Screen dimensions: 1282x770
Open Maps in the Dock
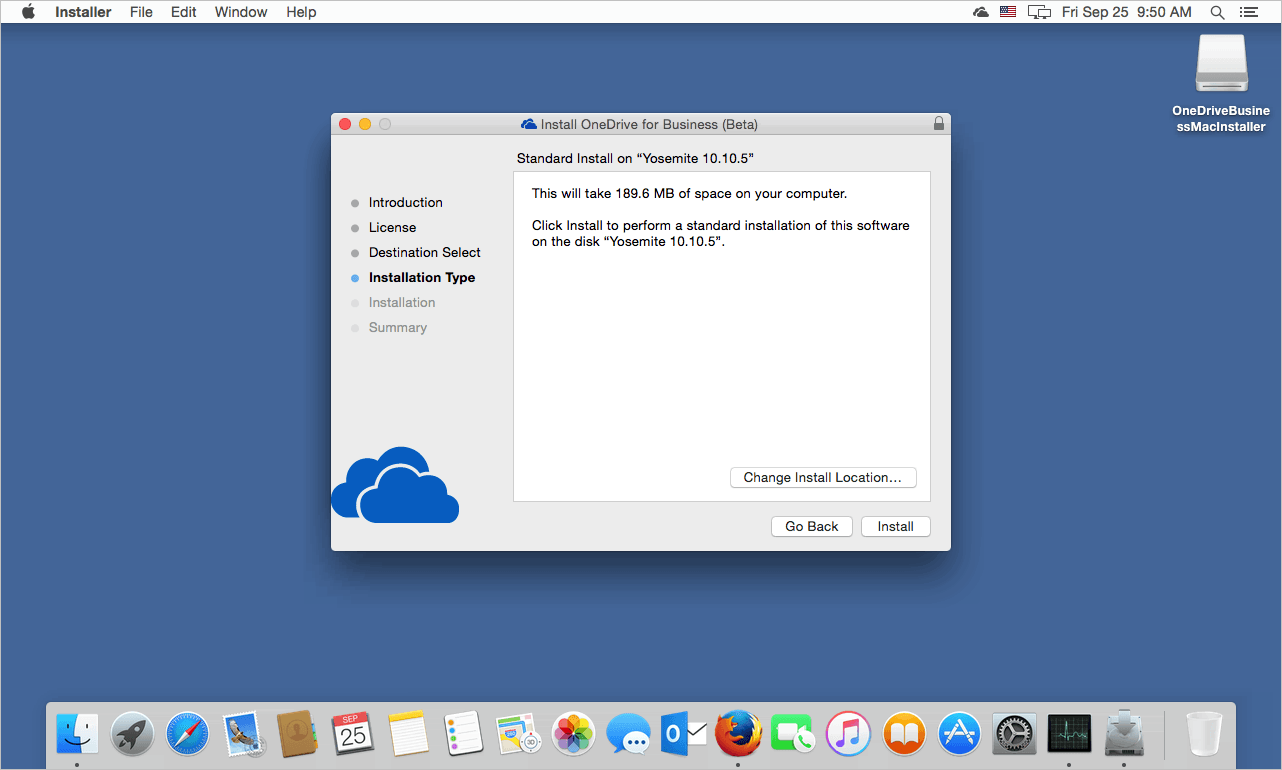[x=518, y=735]
